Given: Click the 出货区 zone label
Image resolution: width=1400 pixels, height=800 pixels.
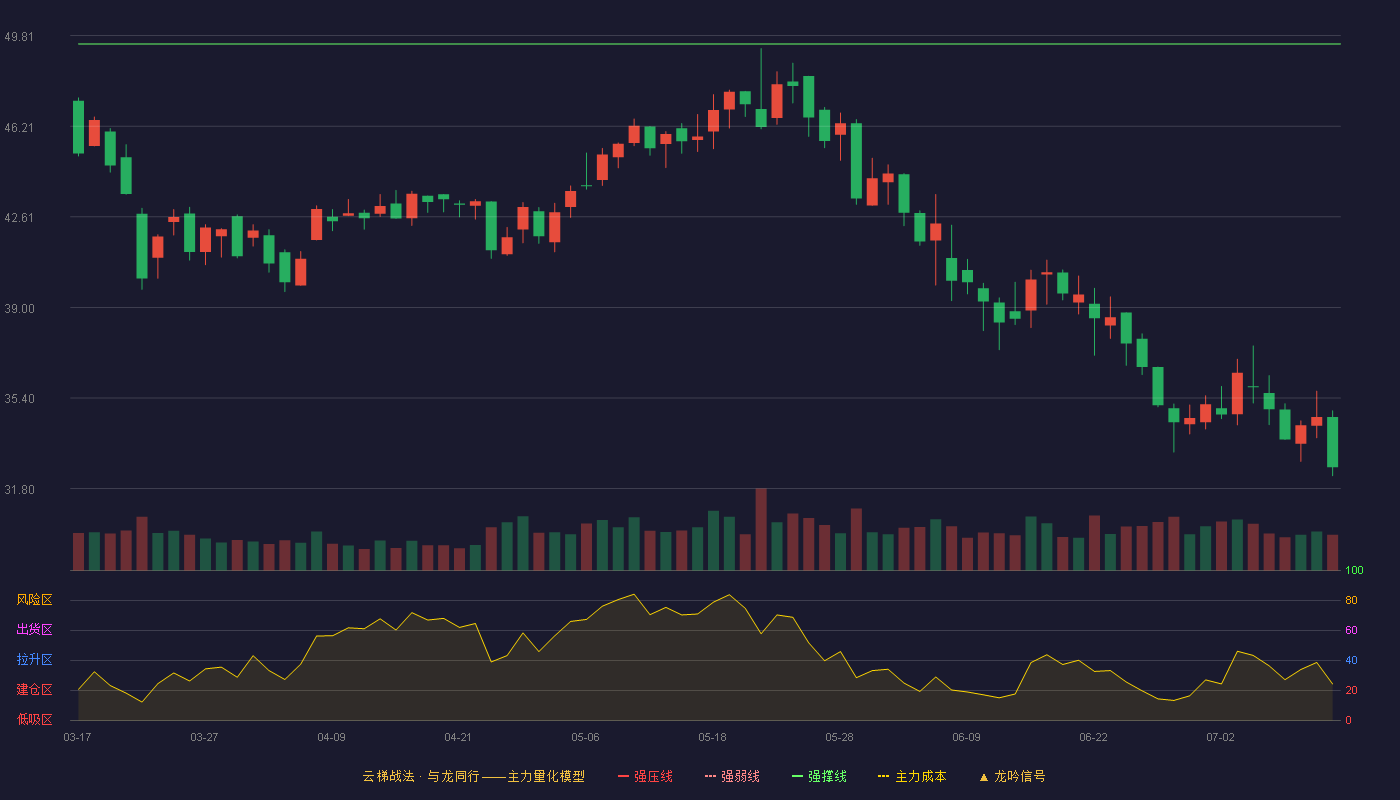Looking at the screenshot, I should pyautogui.click(x=34, y=630).
